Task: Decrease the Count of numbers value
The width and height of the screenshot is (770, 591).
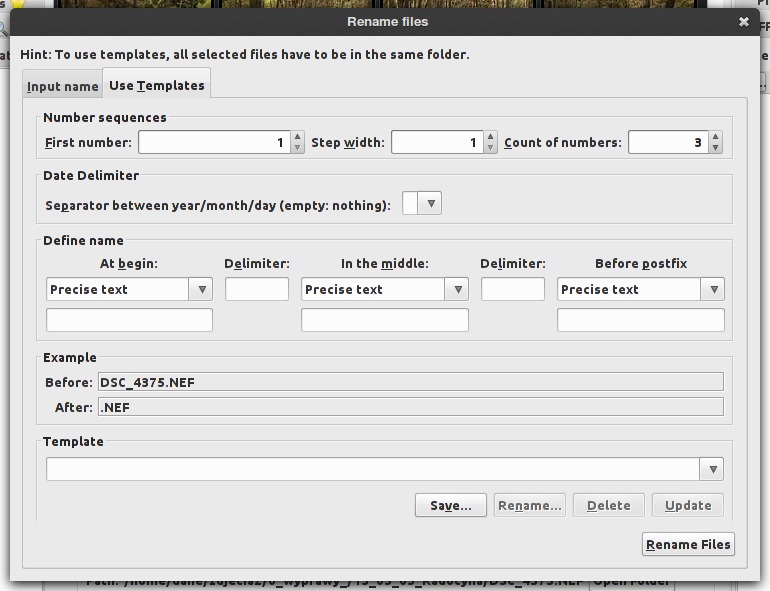Action: (715, 148)
